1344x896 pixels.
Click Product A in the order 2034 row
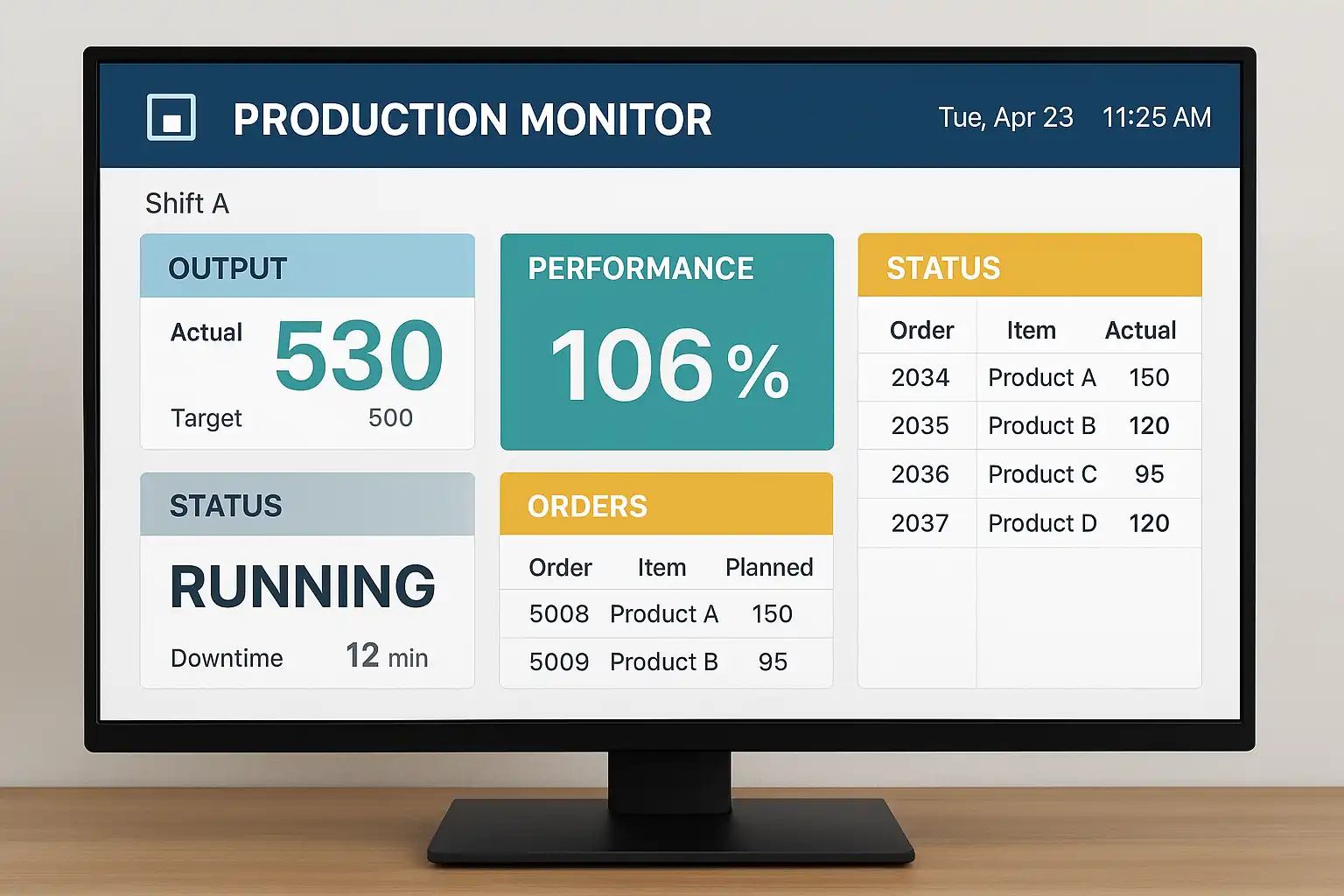(x=1042, y=378)
